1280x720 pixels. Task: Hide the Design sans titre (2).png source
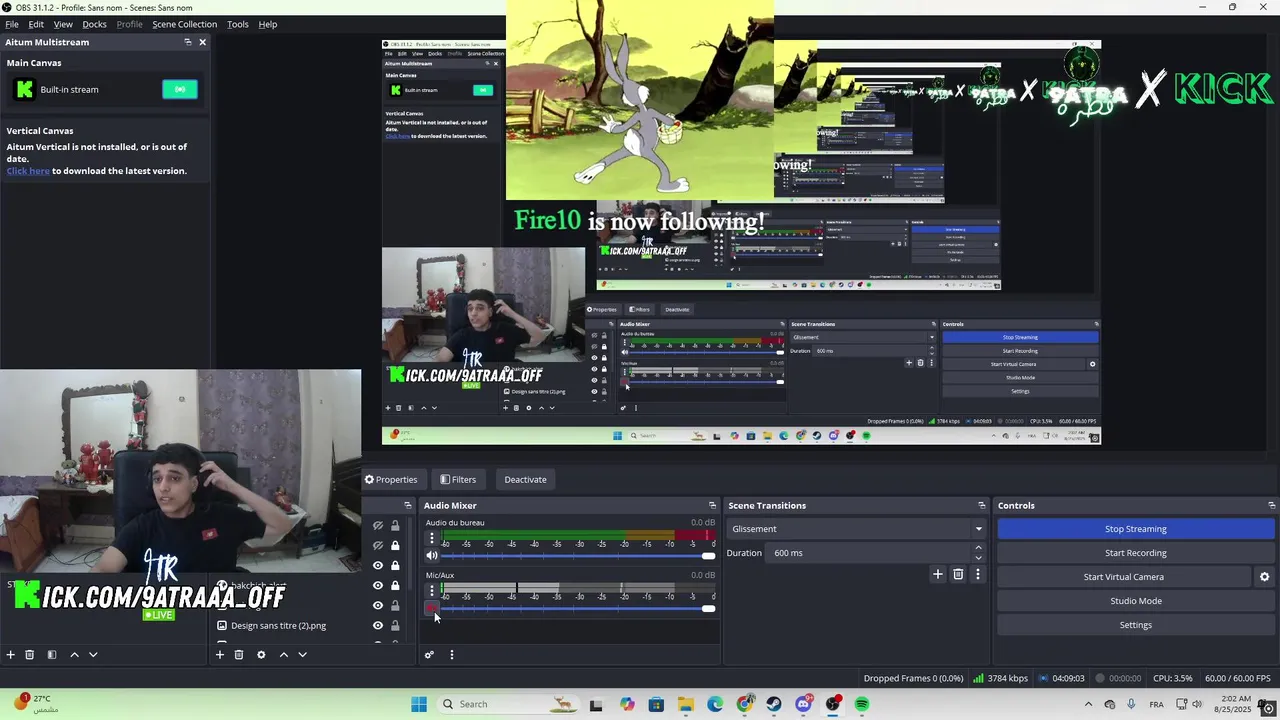click(378, 626)
